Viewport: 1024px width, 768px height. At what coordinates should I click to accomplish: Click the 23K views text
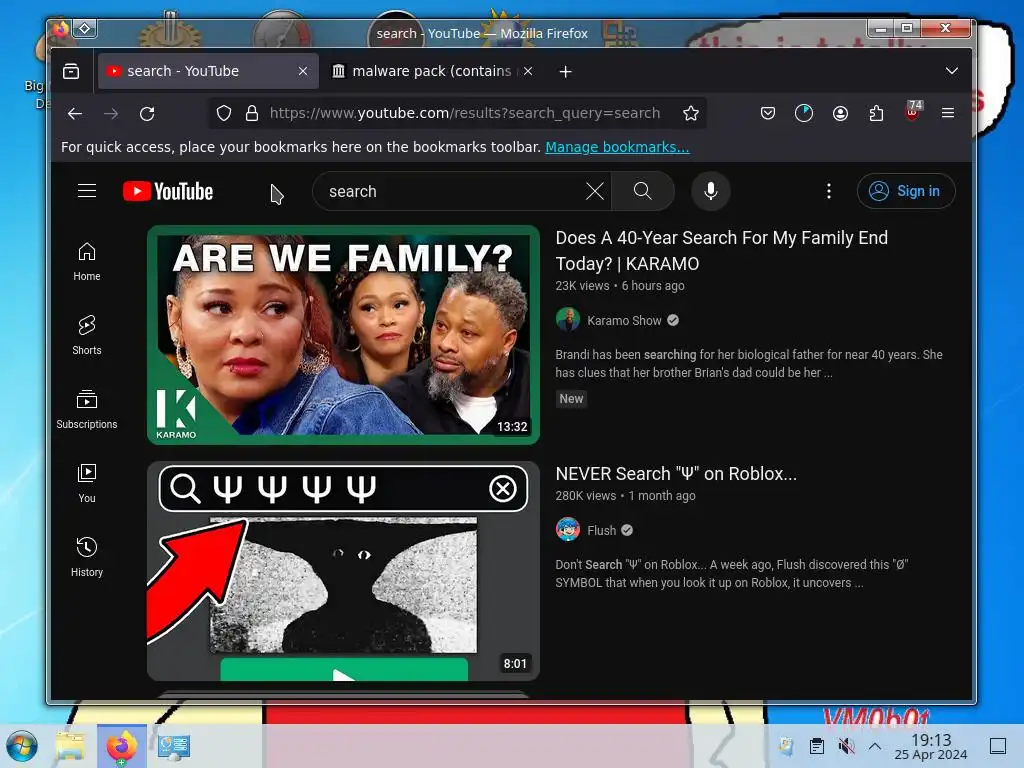[x=582, y=285]
